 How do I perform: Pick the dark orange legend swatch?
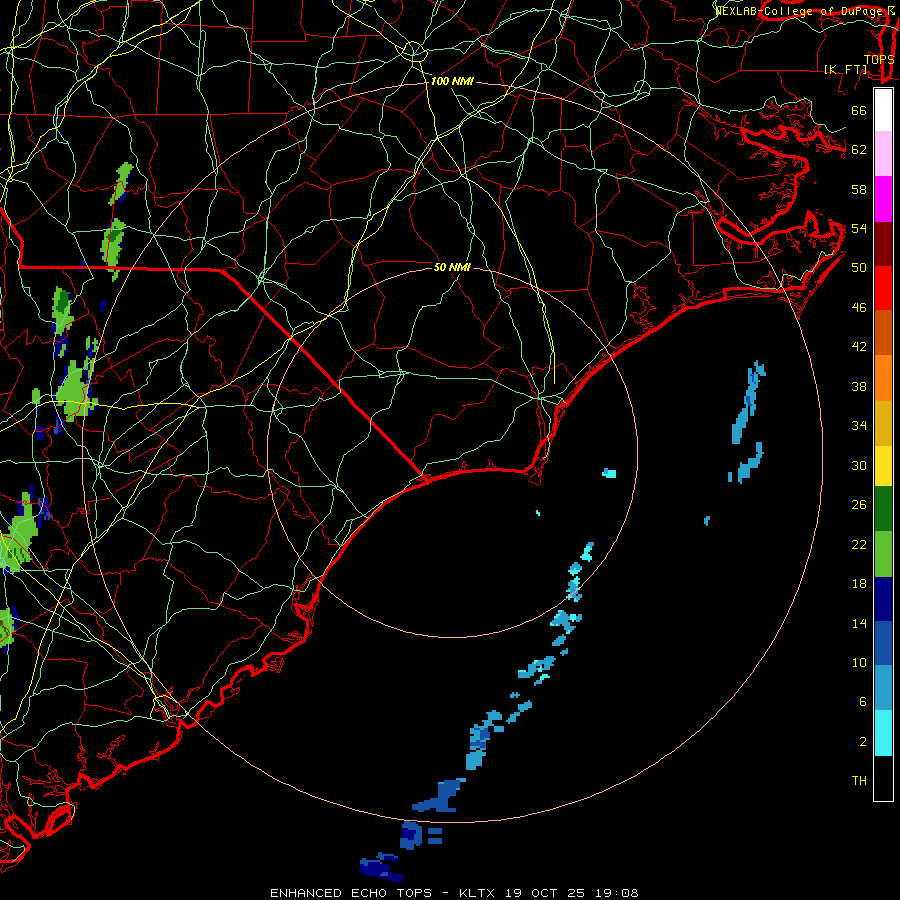[883, 332]
